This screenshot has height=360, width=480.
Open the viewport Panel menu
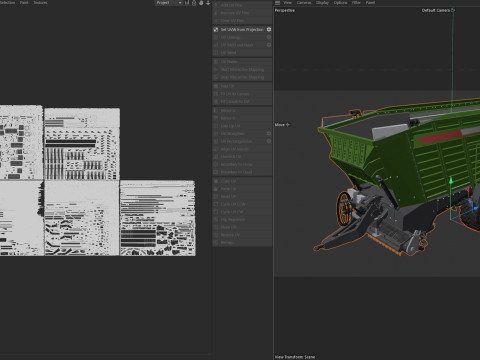pyautogui.click(x=370, y=3)
